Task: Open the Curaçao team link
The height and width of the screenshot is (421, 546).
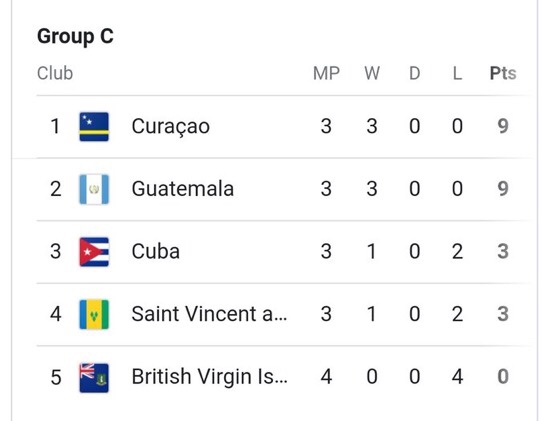Action: (x=171, y=127)
